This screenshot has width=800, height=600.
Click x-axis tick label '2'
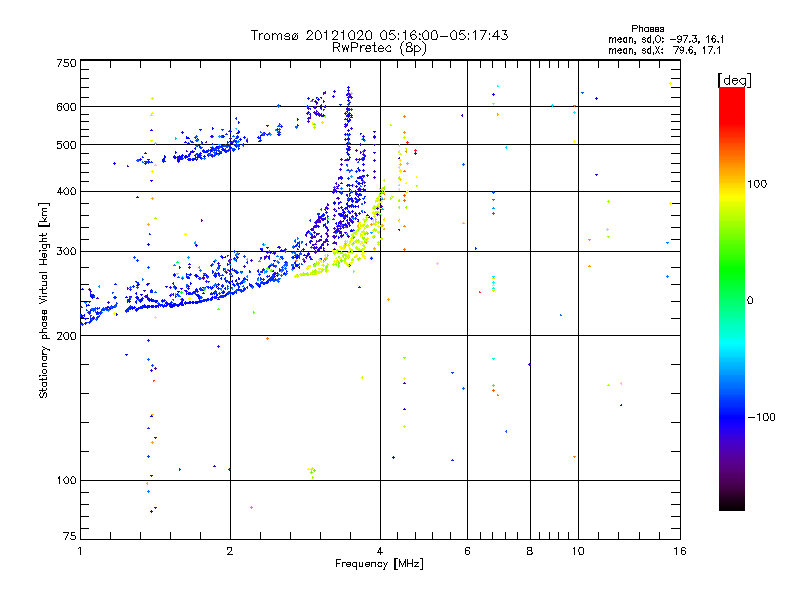tap(230, 551)
